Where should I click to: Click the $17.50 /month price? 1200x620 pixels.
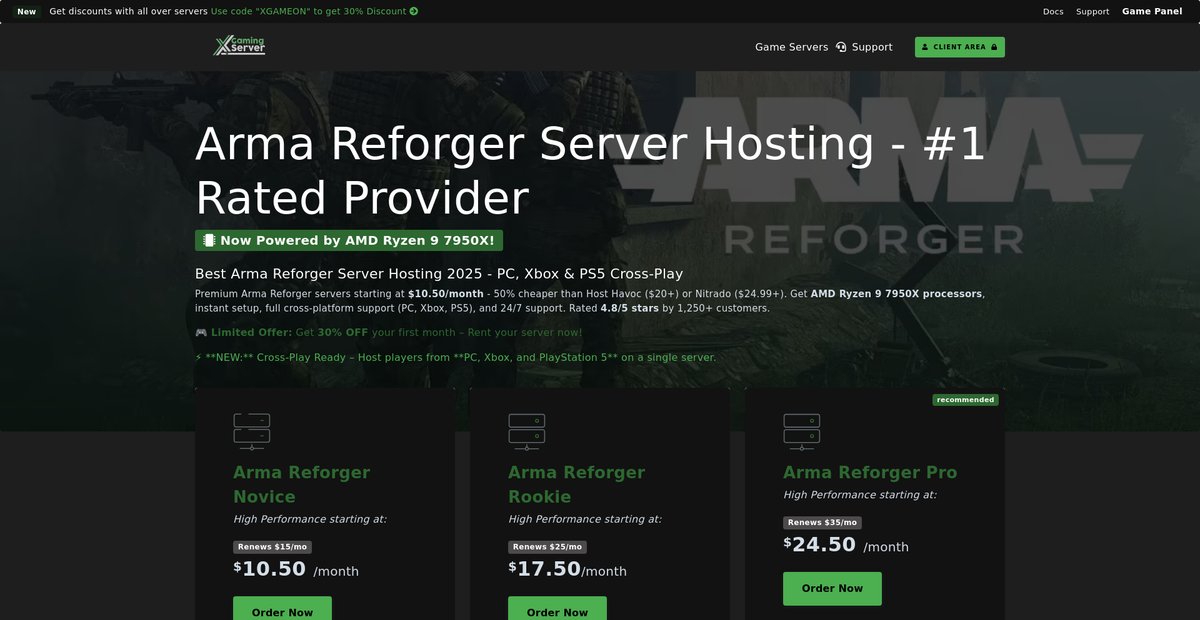point(567,569)
